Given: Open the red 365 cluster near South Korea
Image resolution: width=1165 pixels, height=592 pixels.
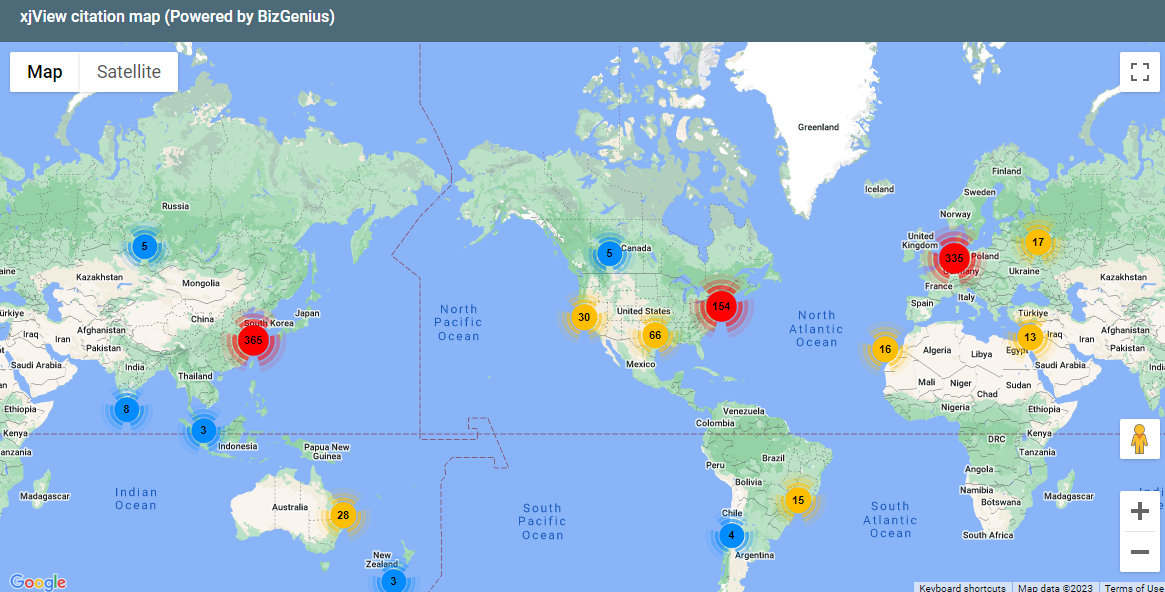Looking at the screenshot, I should point(253,340).
